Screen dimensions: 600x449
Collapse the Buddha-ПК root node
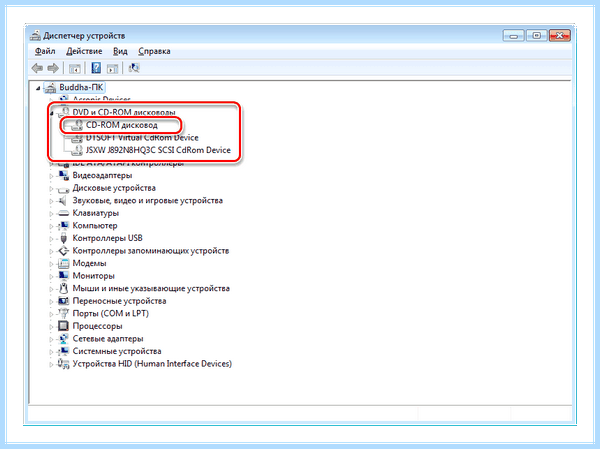coord(38,88)
